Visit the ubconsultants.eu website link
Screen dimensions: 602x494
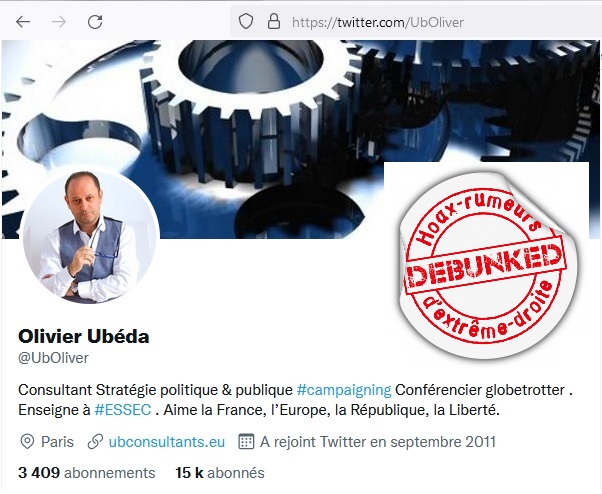[167, 442]
